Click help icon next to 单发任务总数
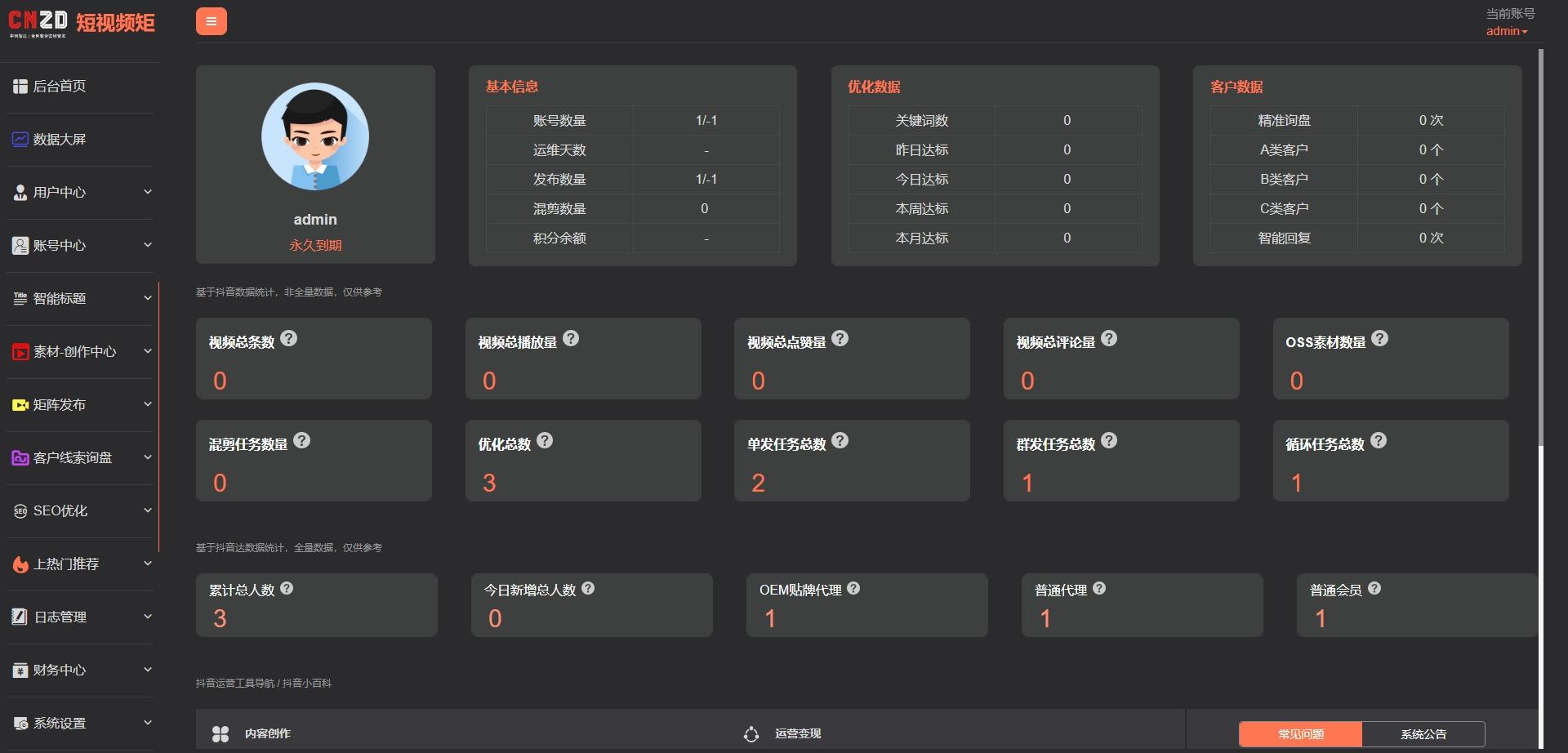Image resolution: width=1568 pixels, height=753 pixels. (840, 441)
